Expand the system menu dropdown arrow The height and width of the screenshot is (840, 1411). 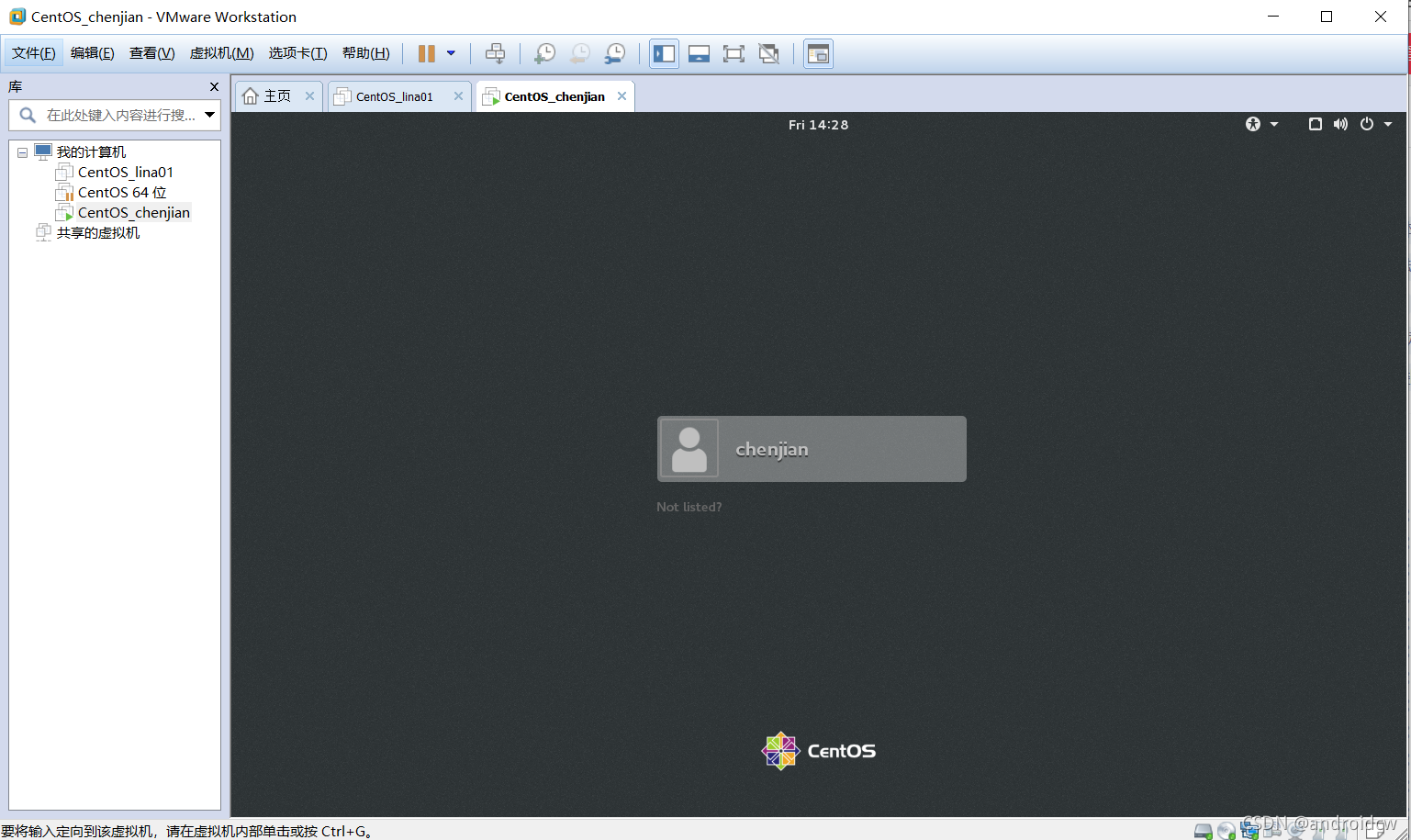pos(1388,124)
